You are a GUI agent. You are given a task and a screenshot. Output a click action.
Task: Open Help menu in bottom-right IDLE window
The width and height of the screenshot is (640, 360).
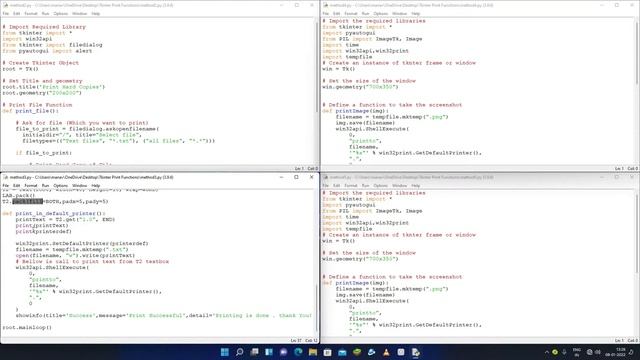(416, 185)
